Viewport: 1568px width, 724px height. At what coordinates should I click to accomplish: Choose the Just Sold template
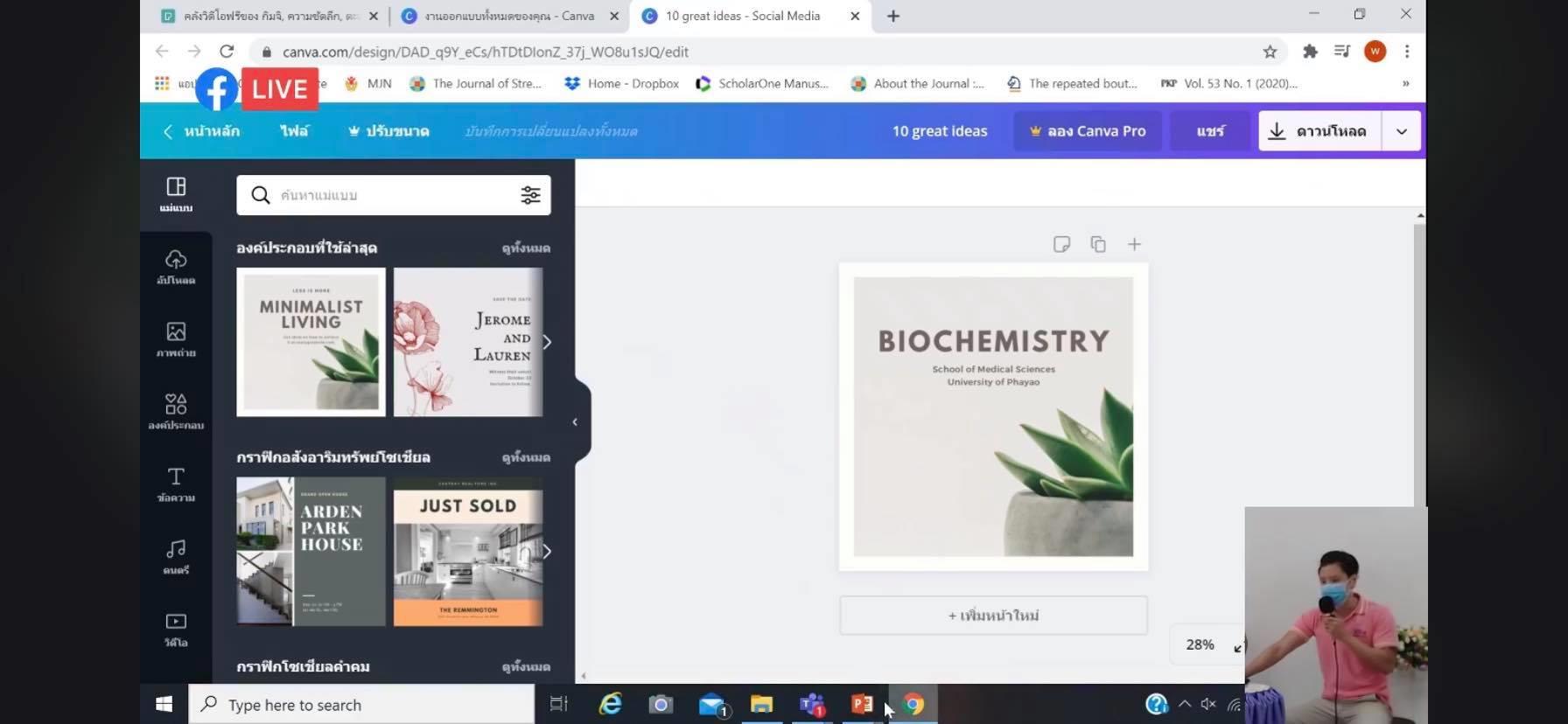click(468, 551)
